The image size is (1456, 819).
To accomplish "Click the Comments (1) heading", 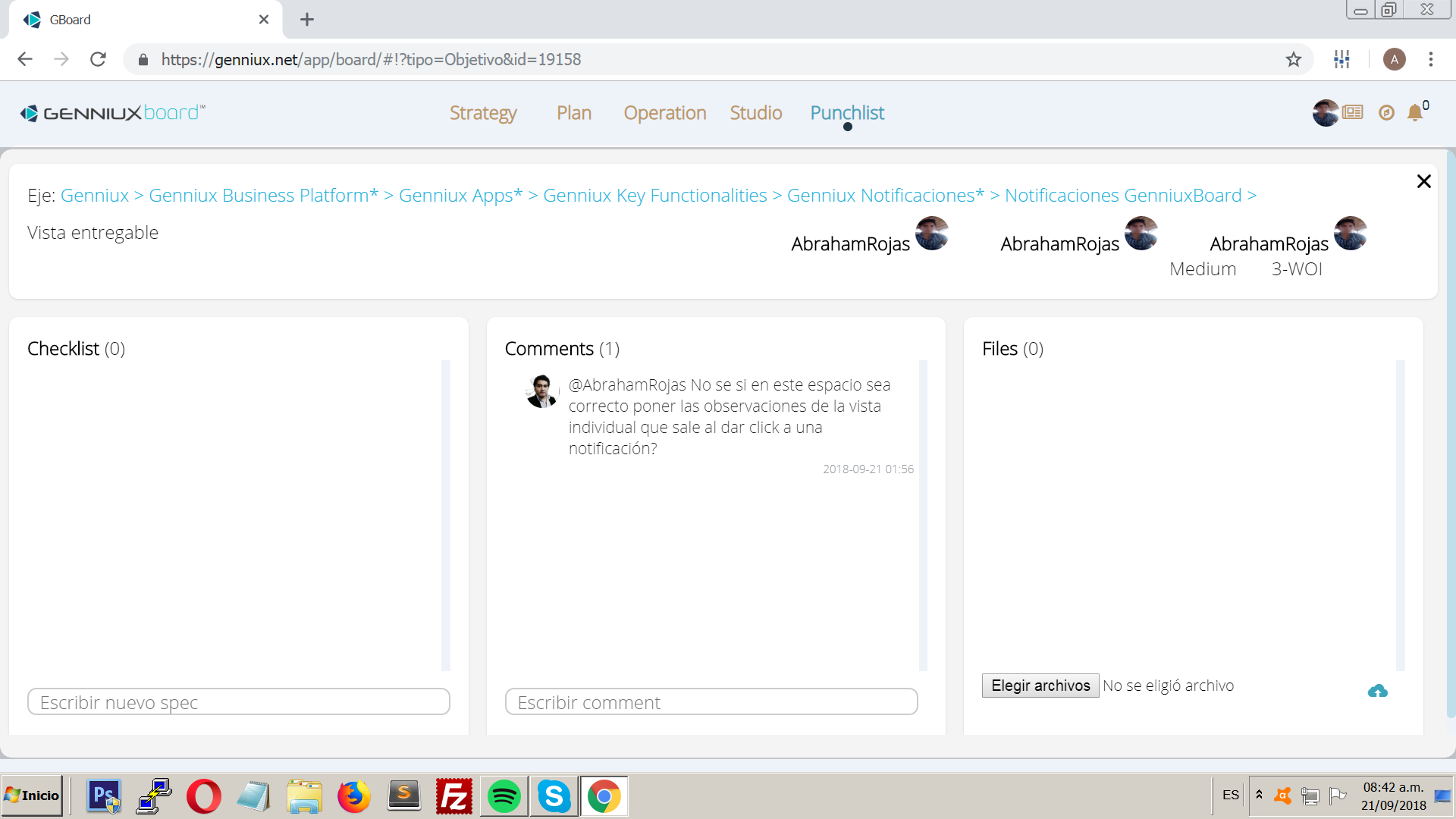I will point(562,349).
